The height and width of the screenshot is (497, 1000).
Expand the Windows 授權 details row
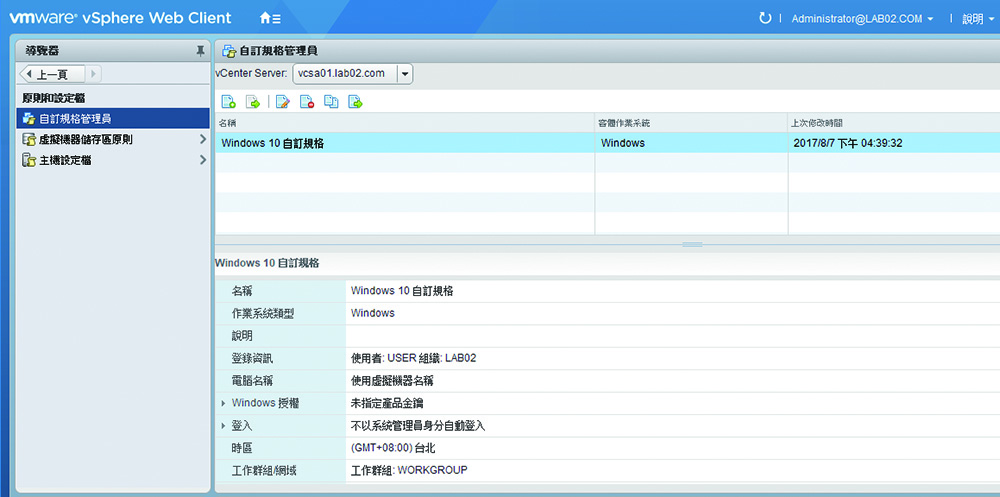223,403
